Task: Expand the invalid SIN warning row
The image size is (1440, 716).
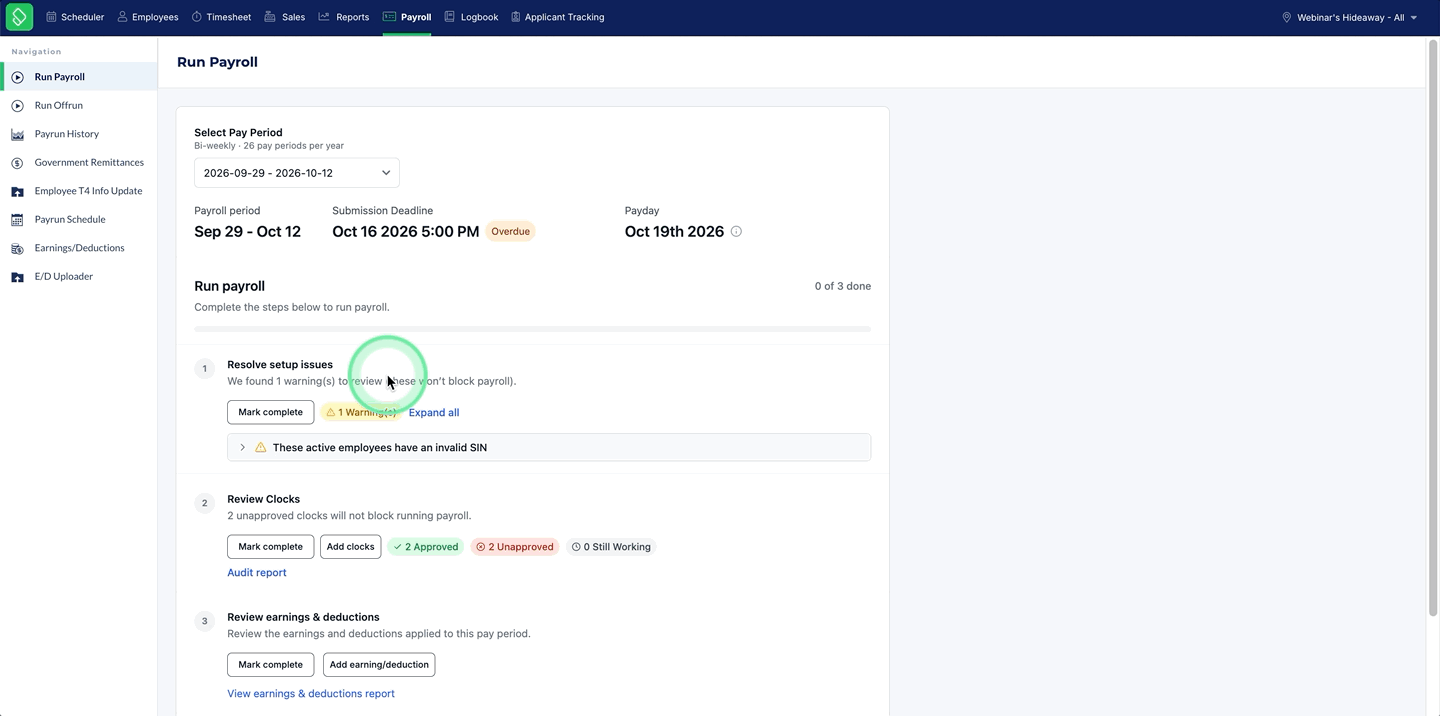Action: 549,447
